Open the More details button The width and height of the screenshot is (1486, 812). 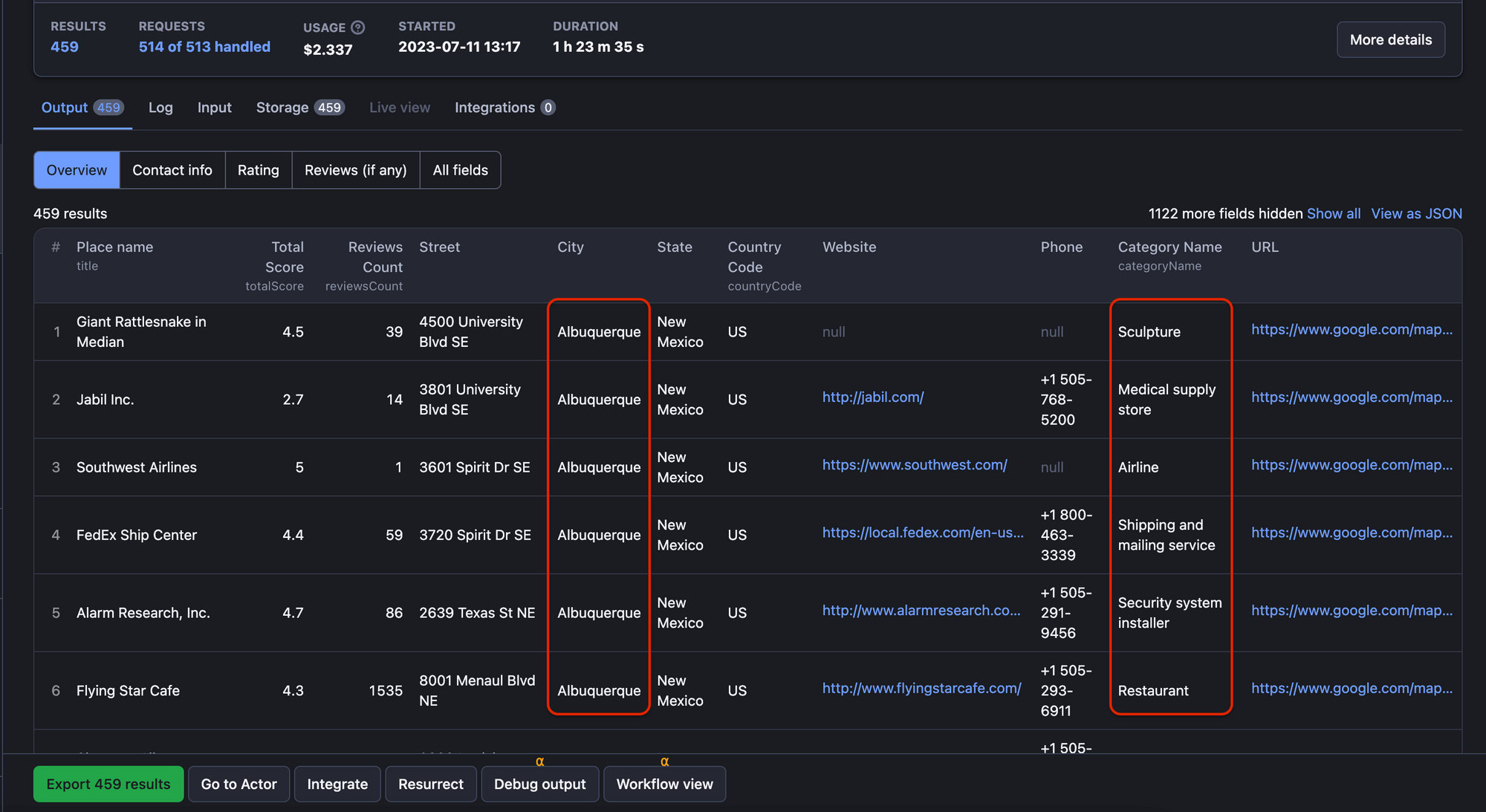click(1390, 40)
